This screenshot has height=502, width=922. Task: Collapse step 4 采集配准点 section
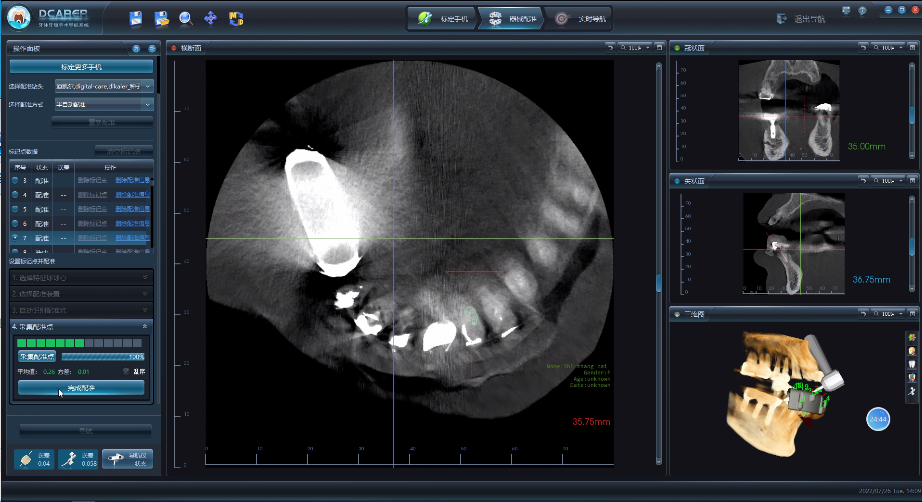point(146,326)
